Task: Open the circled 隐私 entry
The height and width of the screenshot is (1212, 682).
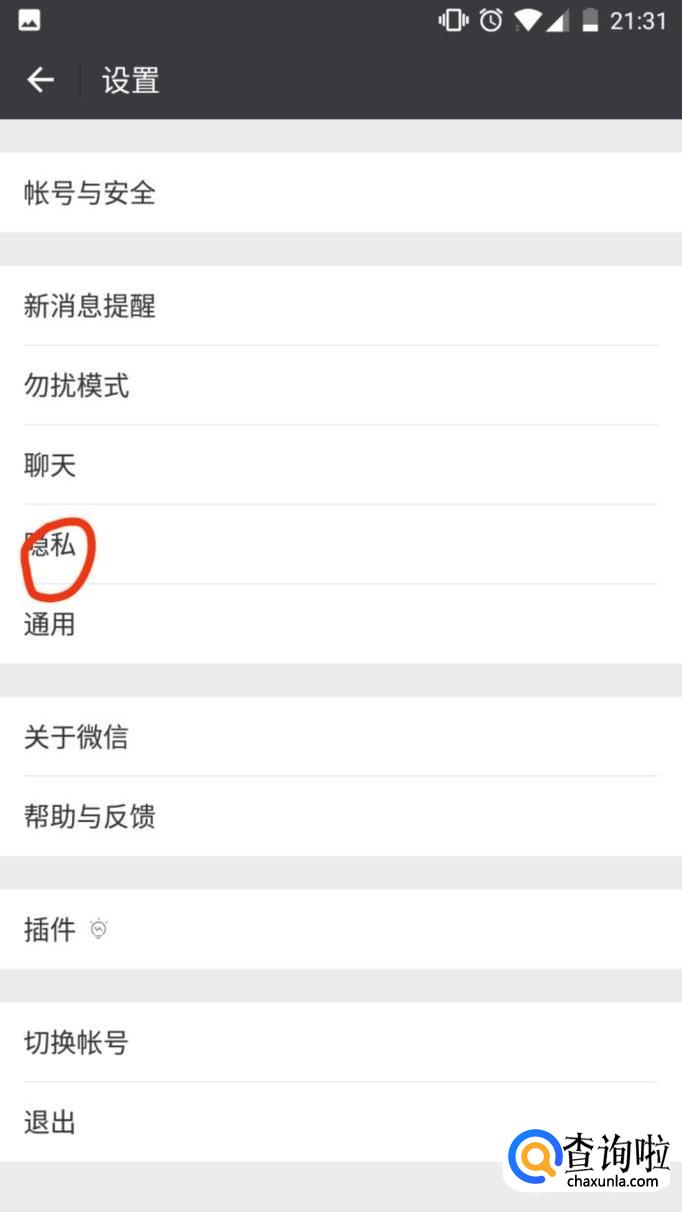Action: (341, 545)
